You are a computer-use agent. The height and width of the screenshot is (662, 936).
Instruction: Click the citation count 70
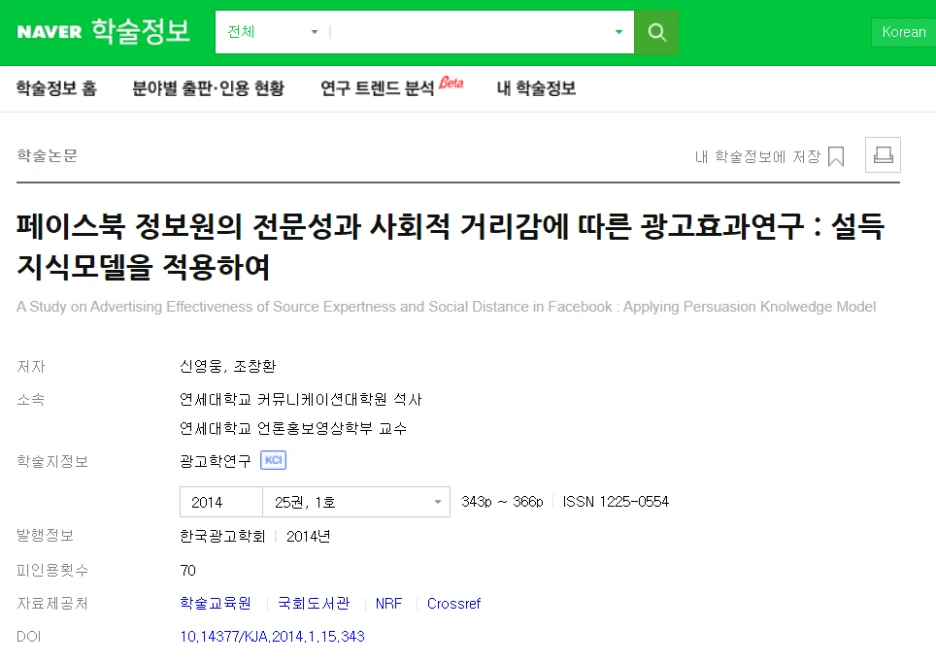pyautogui.click(x=188, y=571)
